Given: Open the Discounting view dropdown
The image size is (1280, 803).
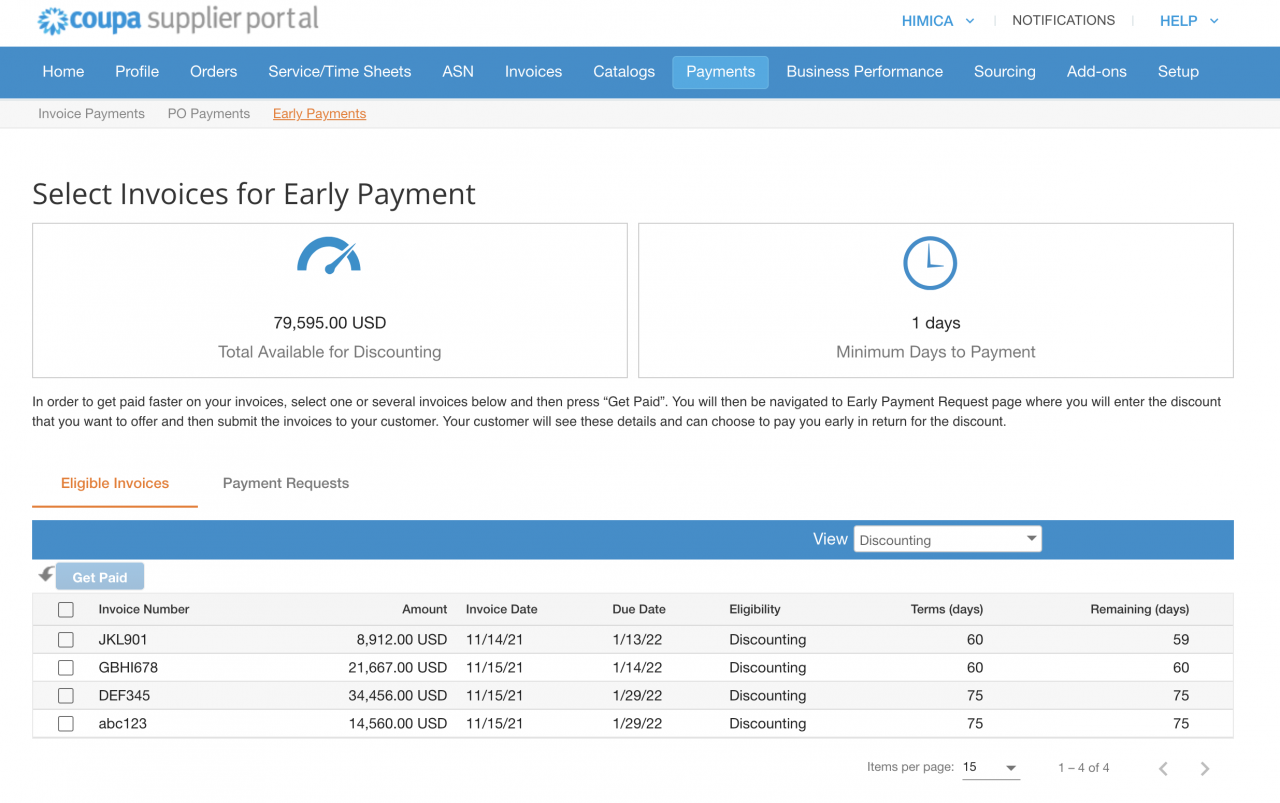Looking at the screenshot, I should (946, 538).
